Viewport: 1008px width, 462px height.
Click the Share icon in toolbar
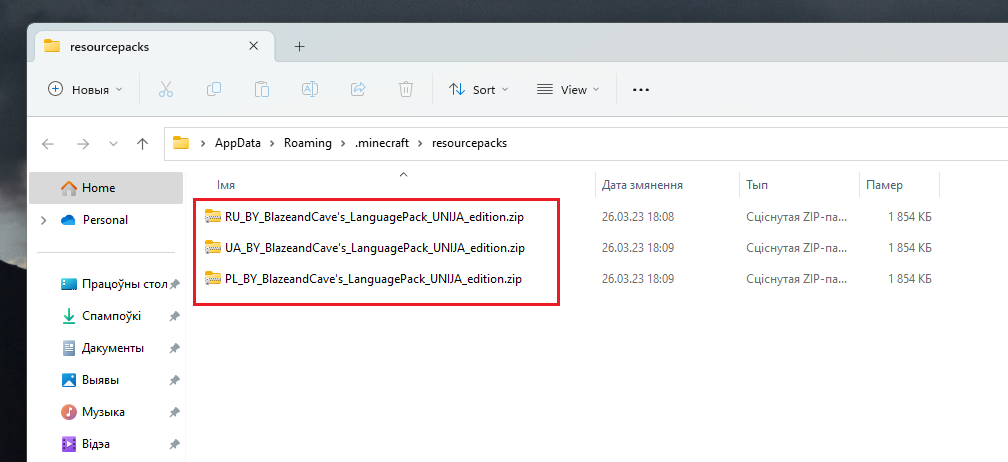358,89
